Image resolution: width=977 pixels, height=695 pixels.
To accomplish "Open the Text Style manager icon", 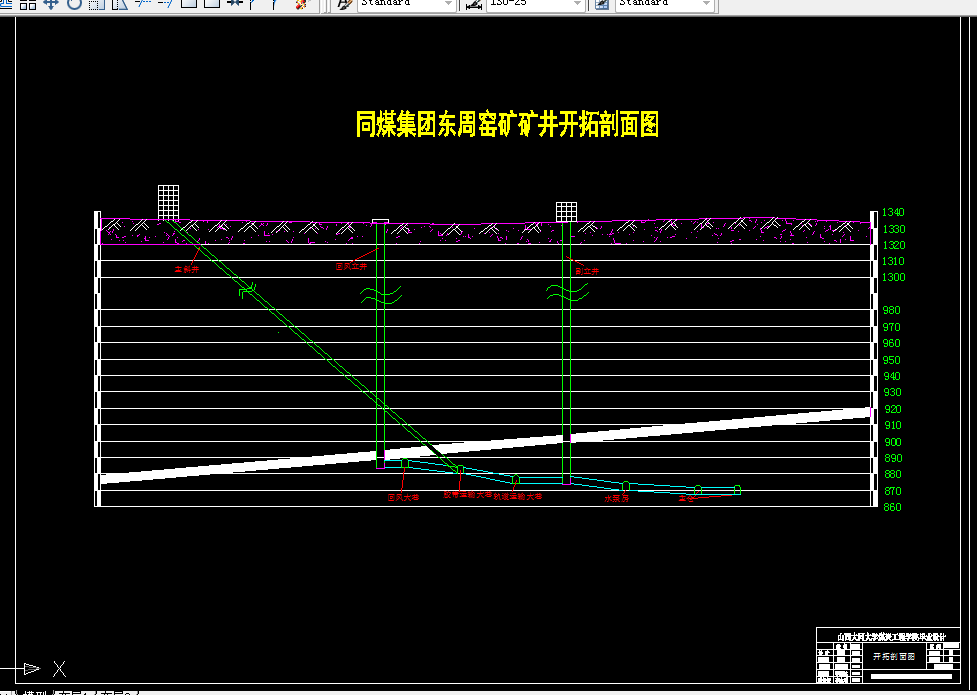I will point(345,4).
